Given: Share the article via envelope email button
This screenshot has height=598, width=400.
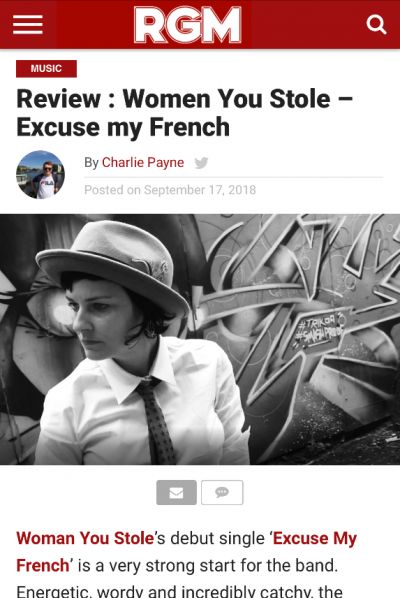Looking at the screenshot, I should tap(177, 492).
